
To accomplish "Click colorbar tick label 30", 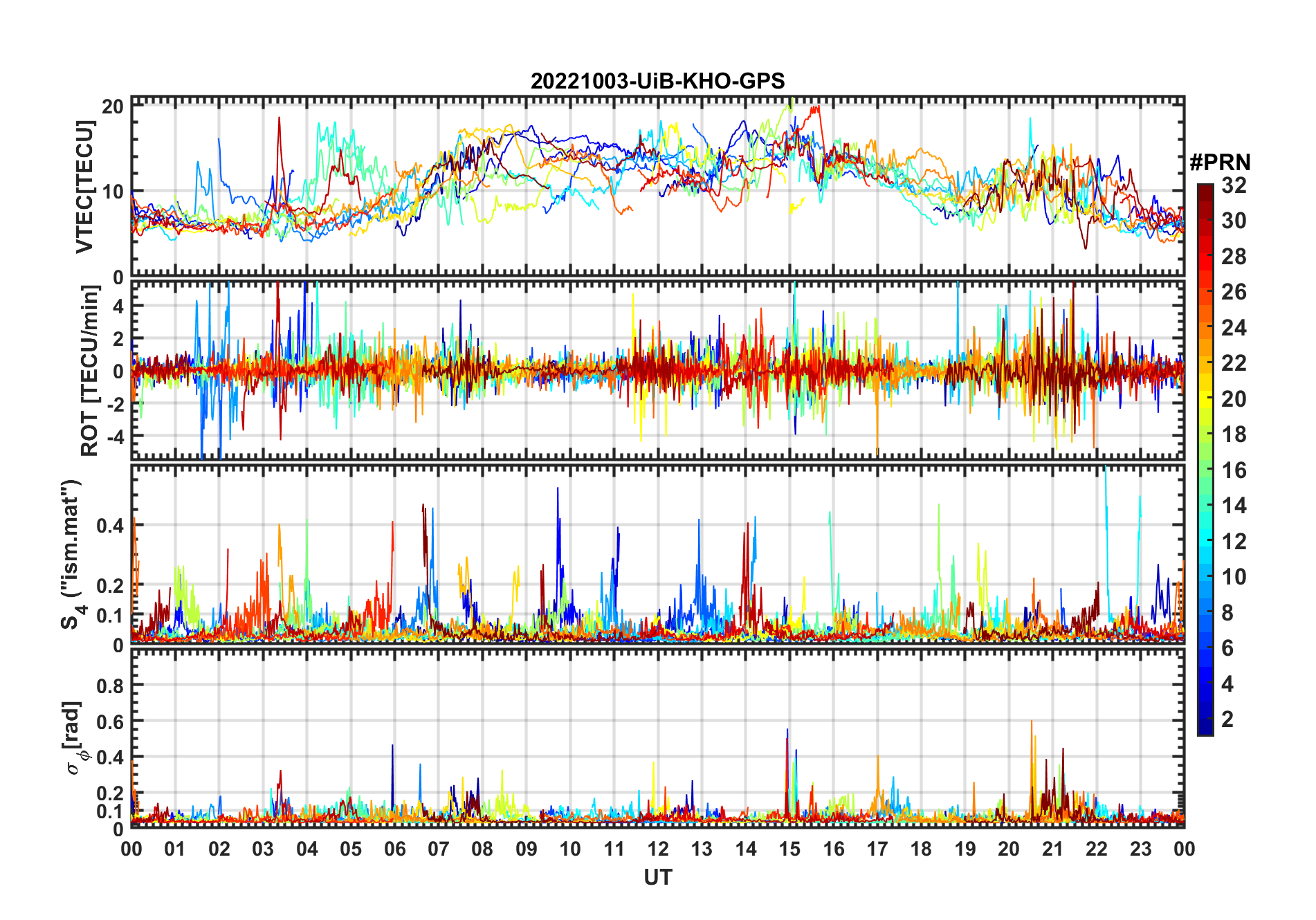I will (x=1234, y=221).
